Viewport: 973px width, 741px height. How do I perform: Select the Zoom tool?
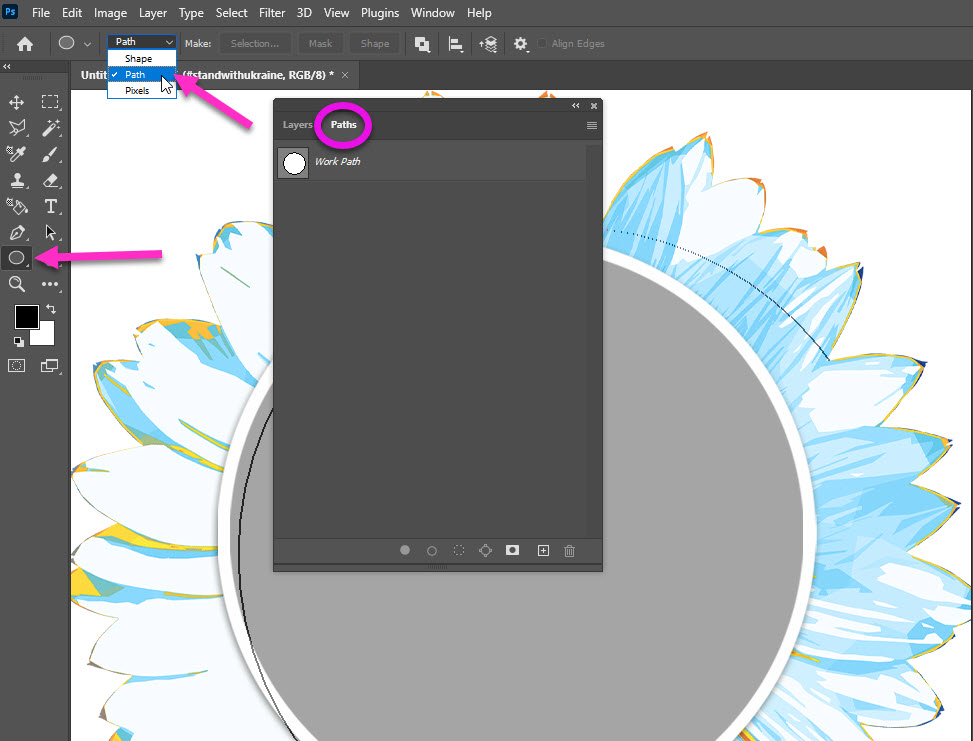(17, 284)
